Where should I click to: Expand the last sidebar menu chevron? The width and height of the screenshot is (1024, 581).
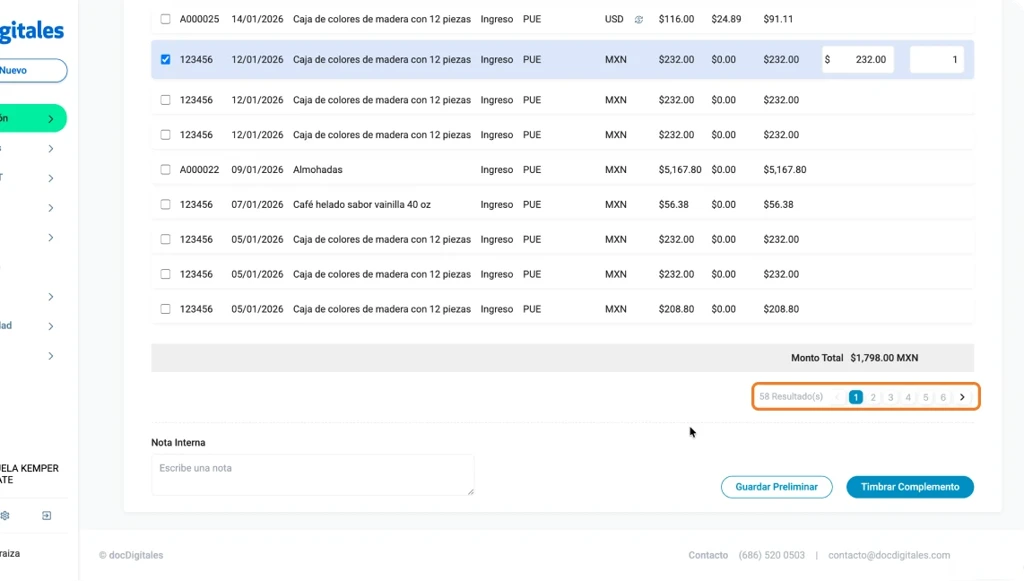tap(51, 356)
